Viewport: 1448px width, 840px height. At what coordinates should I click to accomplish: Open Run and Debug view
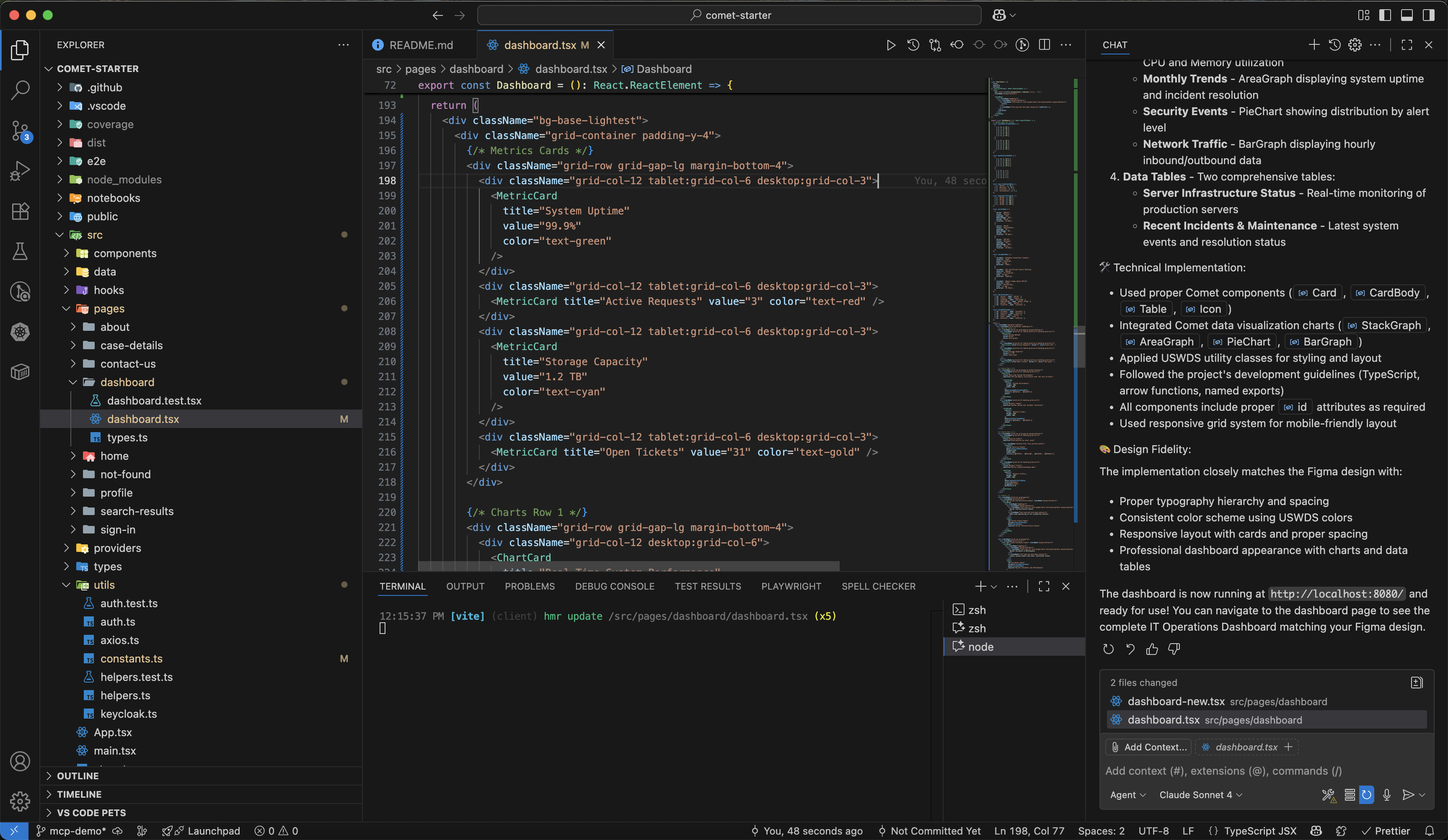pyautogui.click(x=20, y=171)
